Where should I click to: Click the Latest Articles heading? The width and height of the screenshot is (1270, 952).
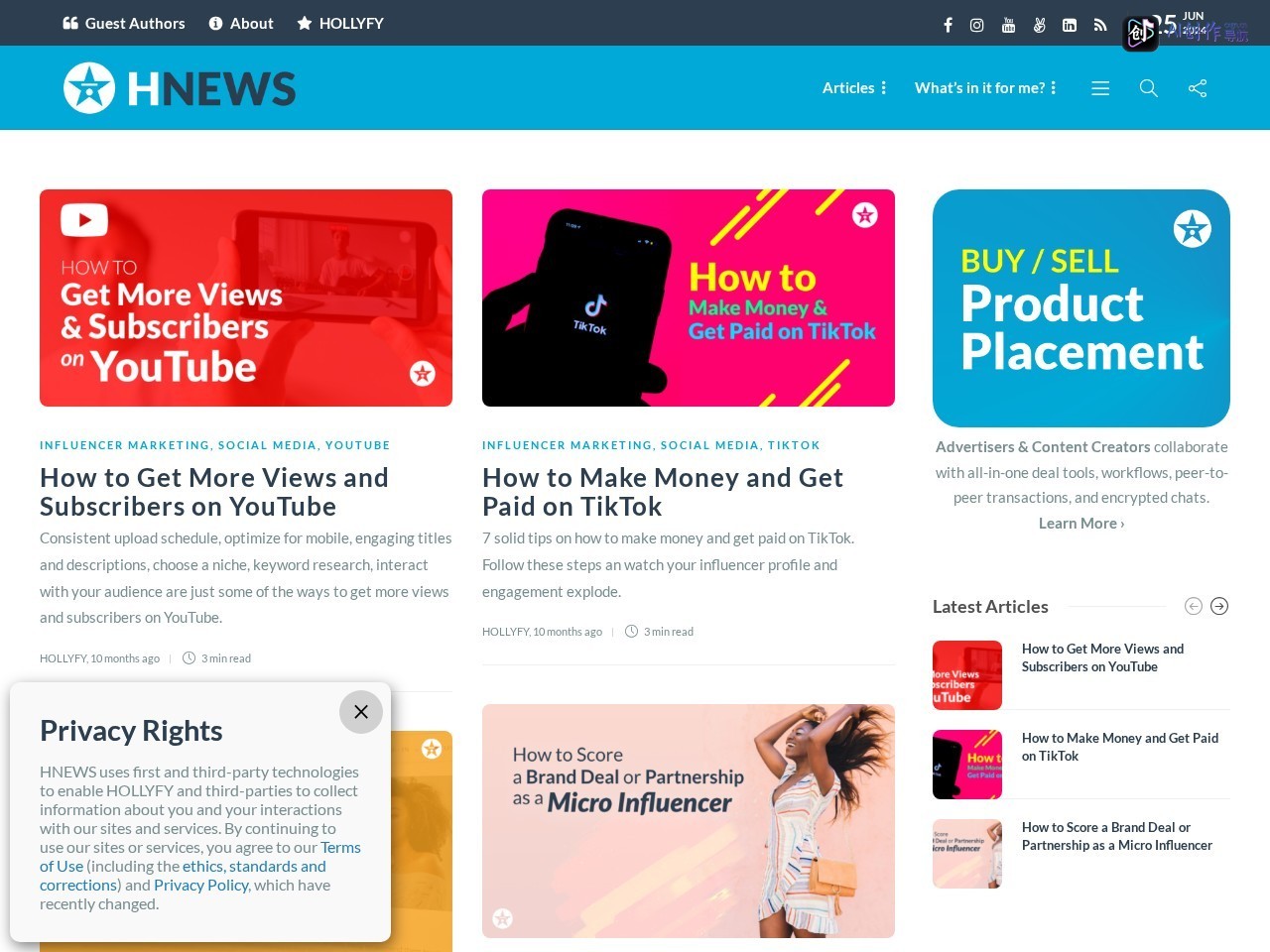click(990, 606)
